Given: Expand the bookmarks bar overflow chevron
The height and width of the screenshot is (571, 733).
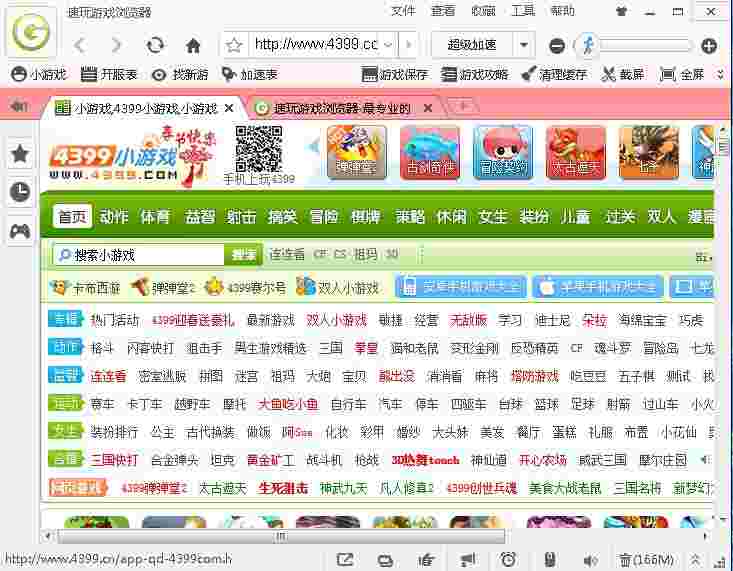Looking at the screenshot, I should (720, 75).
